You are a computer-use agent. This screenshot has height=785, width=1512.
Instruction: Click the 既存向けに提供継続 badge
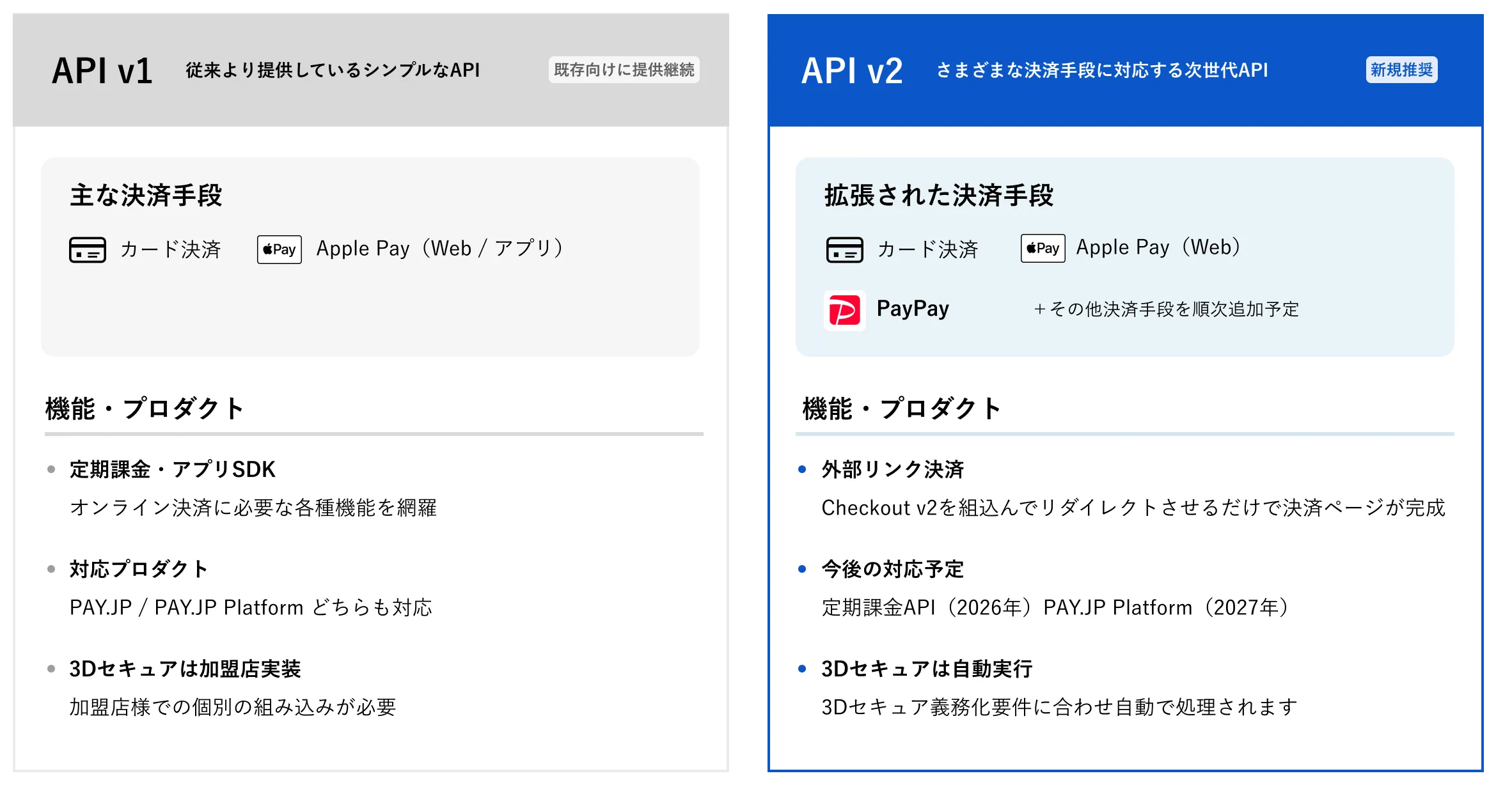click(x=624, y=70)
